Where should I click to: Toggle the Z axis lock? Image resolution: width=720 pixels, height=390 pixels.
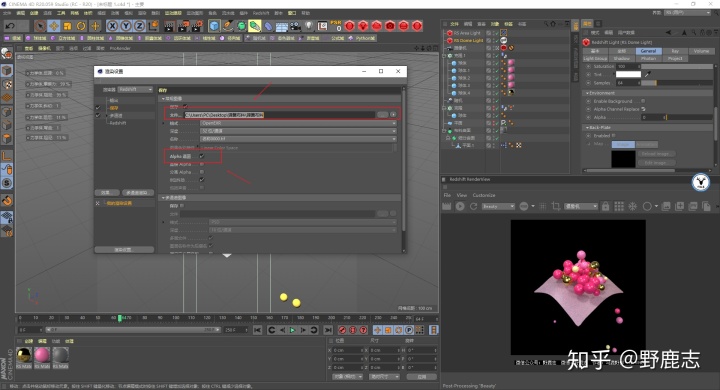point(139,26)
